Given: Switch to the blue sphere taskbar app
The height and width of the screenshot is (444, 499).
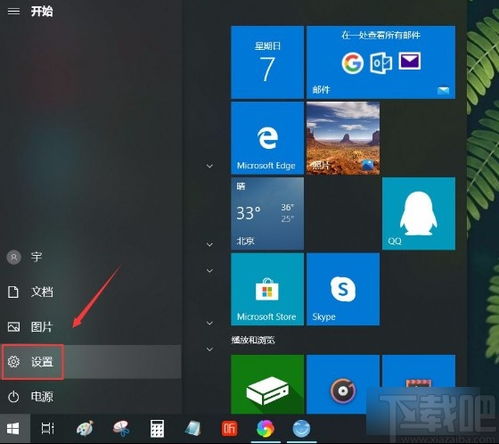Looking at the screenshot, I should click(x=302, y=429).
